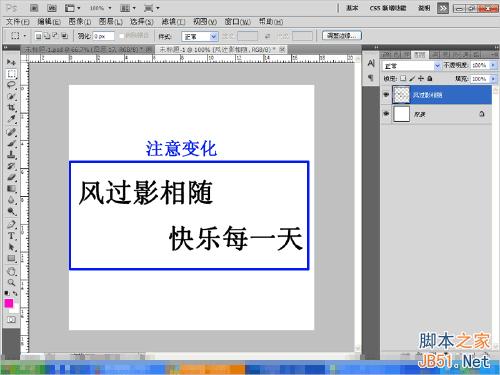Select the Eyedropper tool

[11, 119]
